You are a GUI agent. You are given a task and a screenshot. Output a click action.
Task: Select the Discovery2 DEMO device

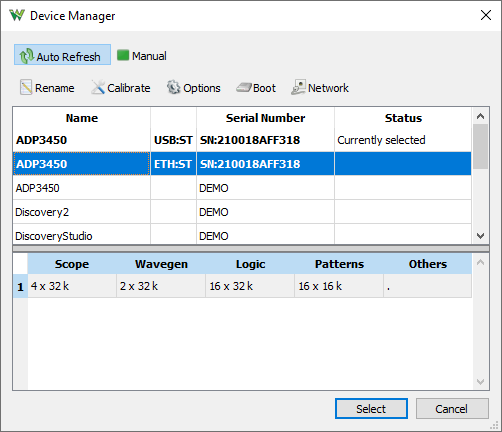pos(242,212)
